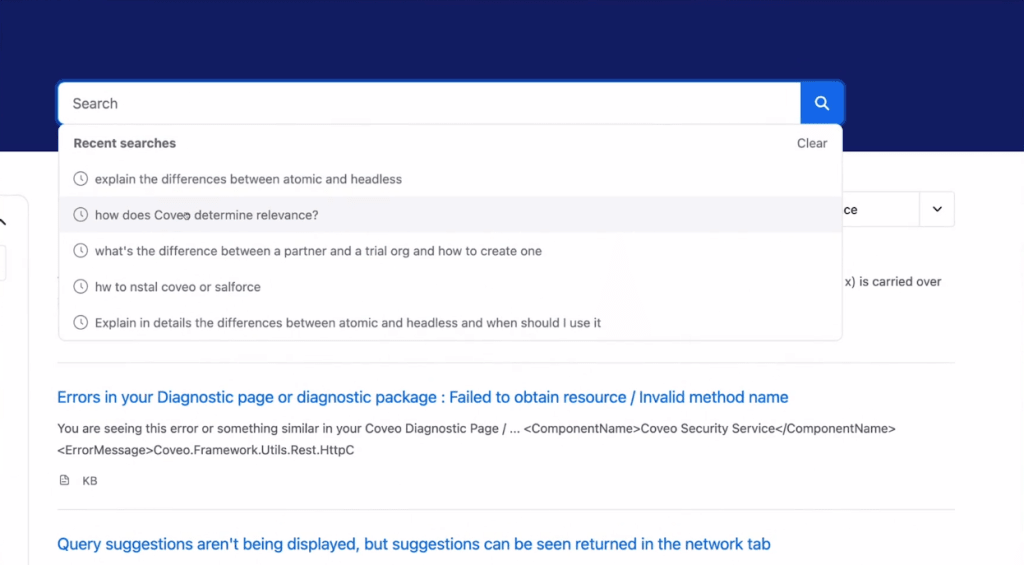The width and height of the screenshot is (1024, 565).
Task: Click clock icon beside 'hw to nstal coveo'
Action: pos(81,287)
